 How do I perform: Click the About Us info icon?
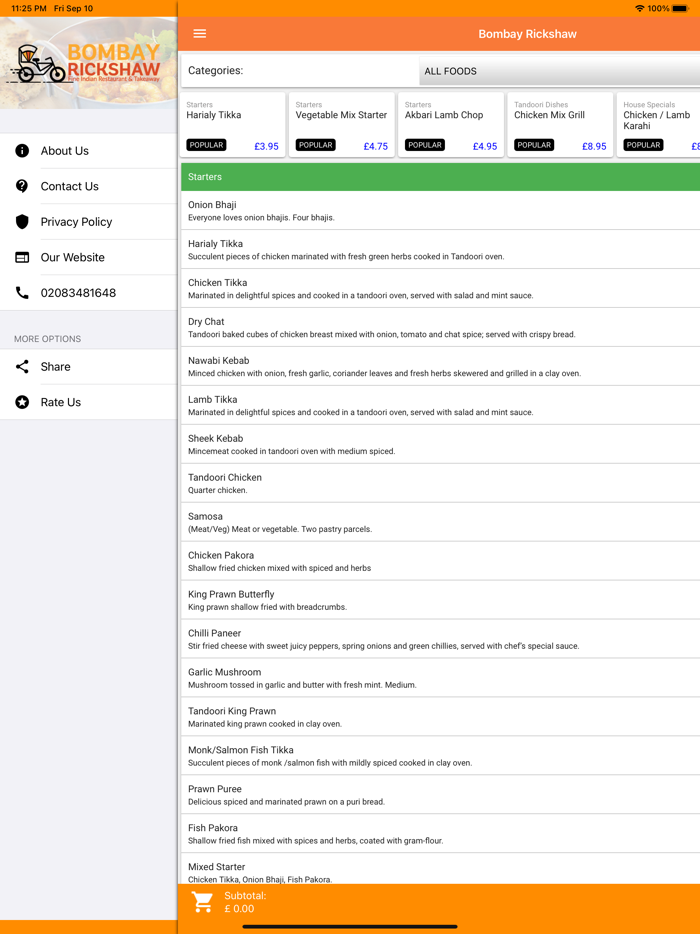click(x=22, y=151)
